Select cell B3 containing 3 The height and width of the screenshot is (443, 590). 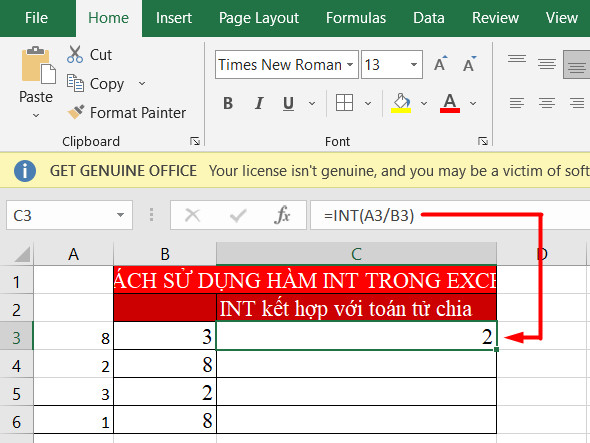click(x=165, y=336)
